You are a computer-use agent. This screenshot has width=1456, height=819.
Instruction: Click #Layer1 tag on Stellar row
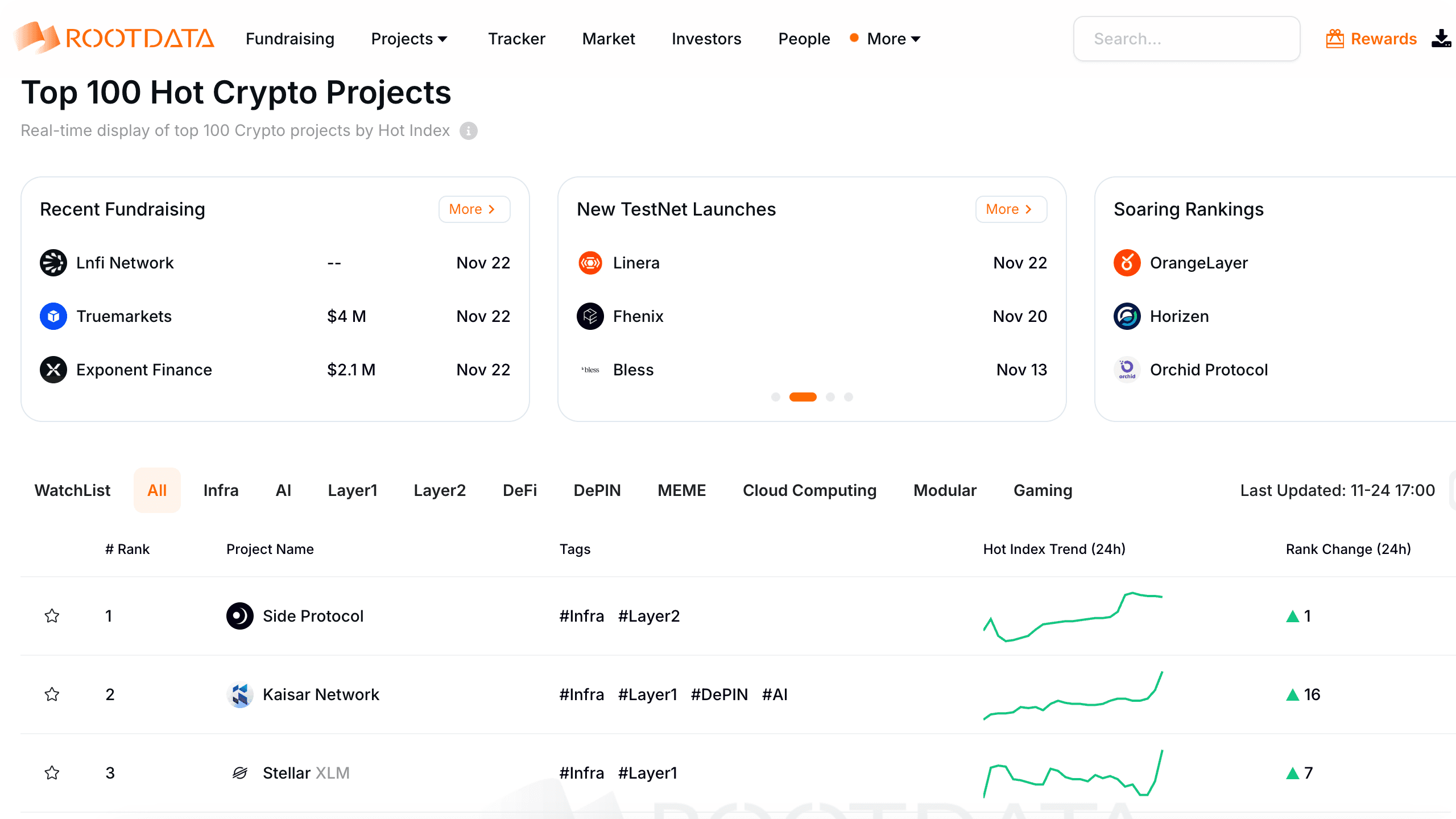[x=648, y=773]
